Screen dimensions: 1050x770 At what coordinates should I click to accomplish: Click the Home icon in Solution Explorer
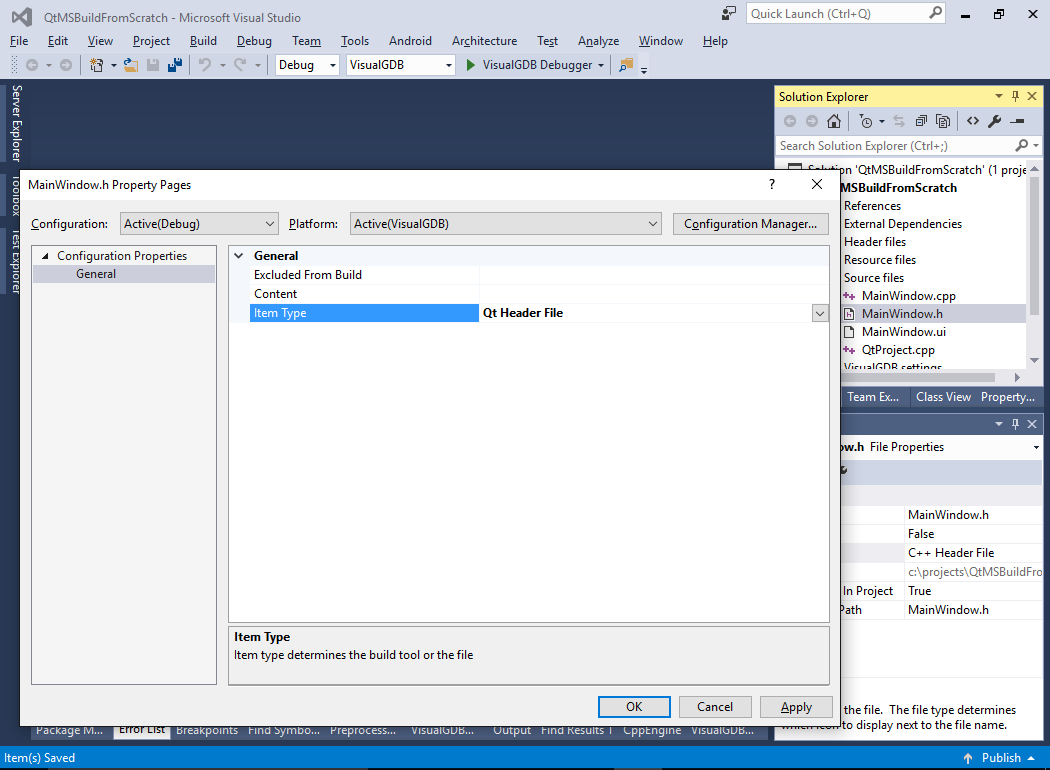pyautogui.click(x=834, y=121)
